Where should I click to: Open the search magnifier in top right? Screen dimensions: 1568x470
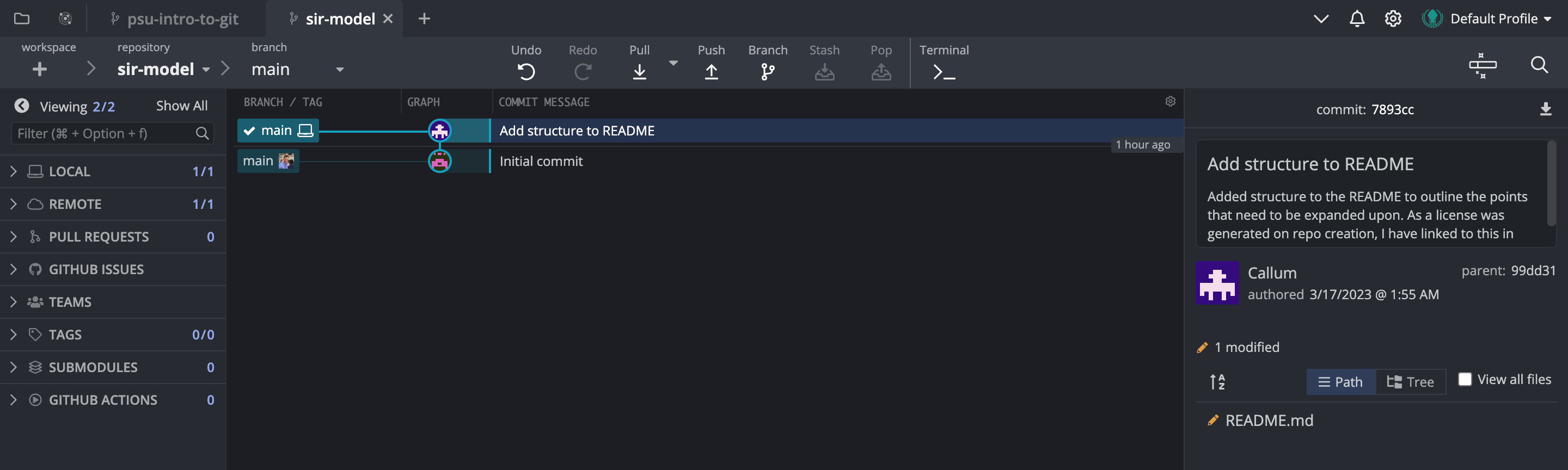pyautogui.click(x=1539, y=64)
